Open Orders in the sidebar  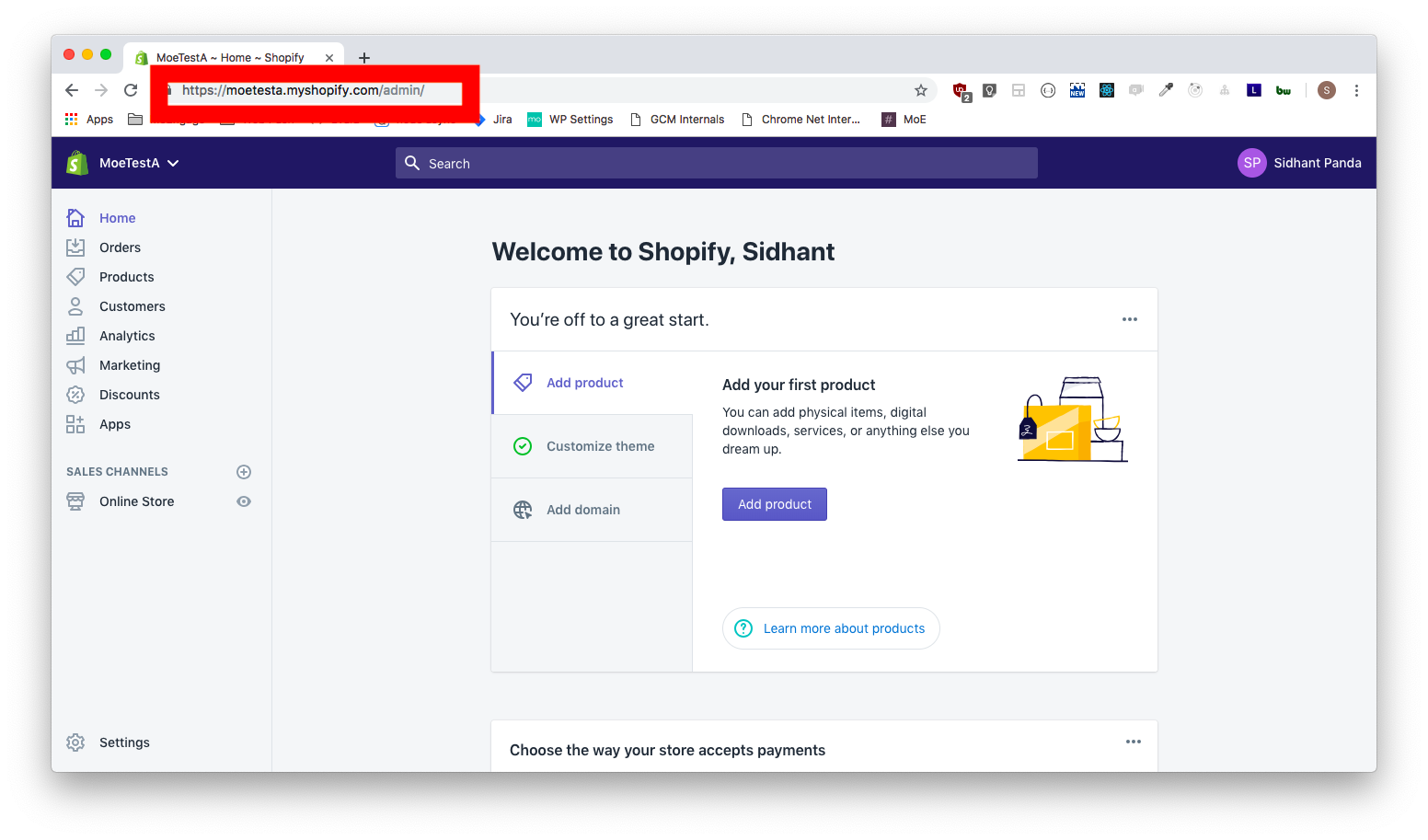click(x=120, y=247)
